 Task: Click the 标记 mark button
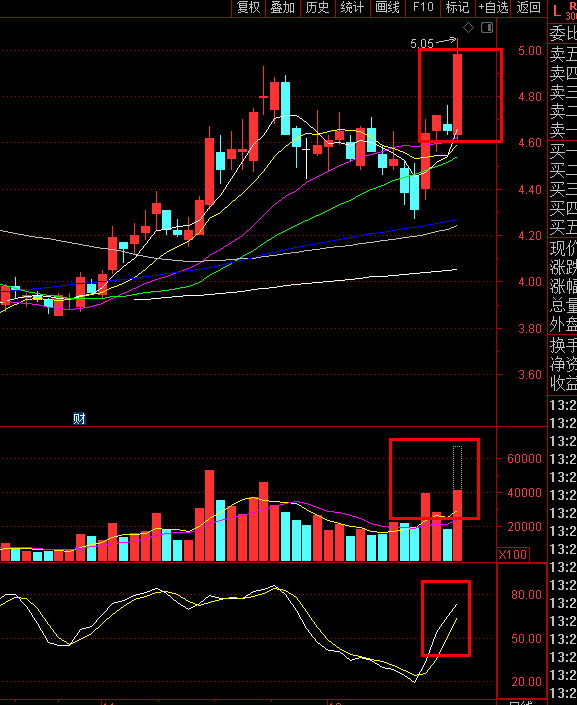coord(457,8)
